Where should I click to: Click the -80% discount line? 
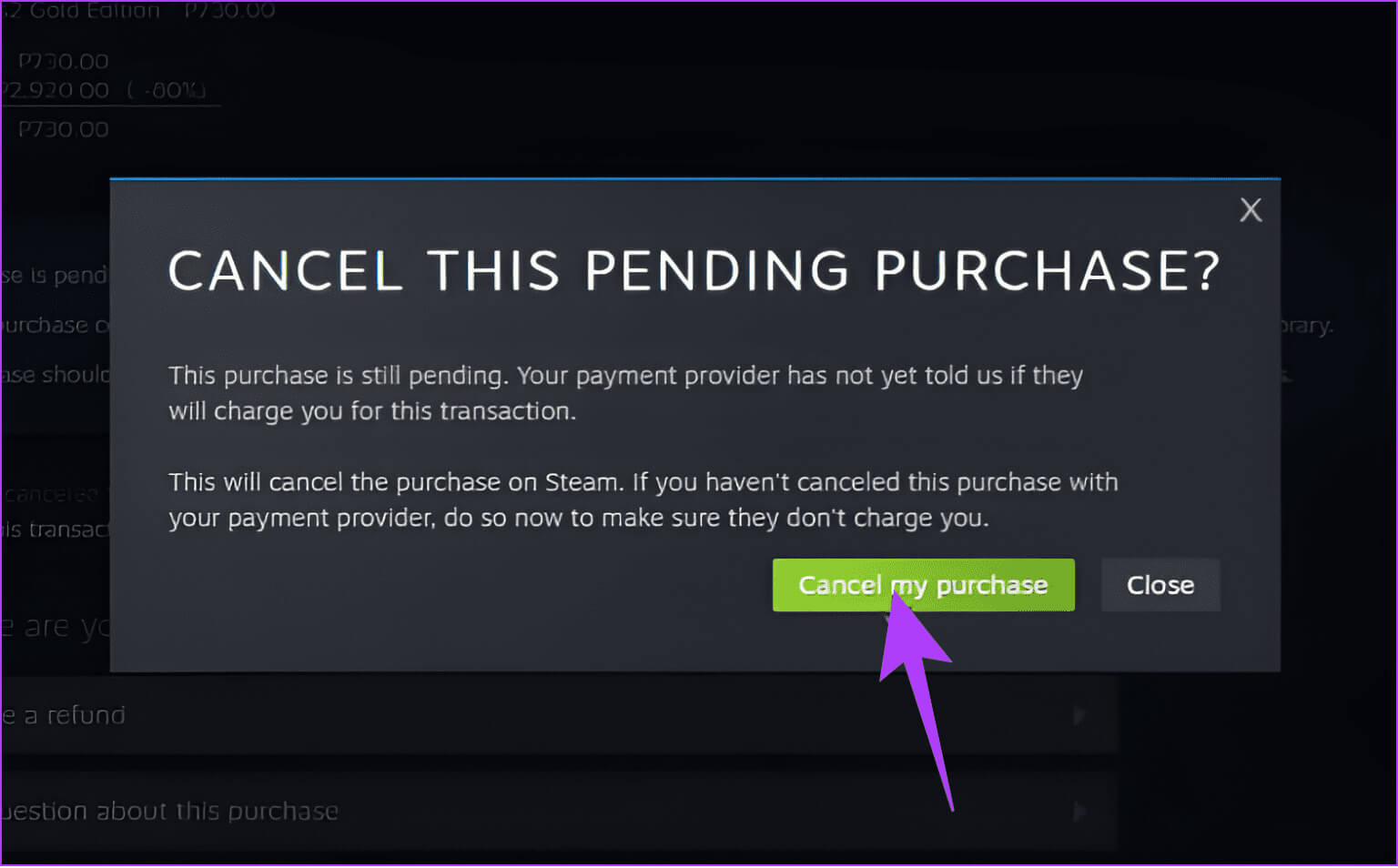105,90
